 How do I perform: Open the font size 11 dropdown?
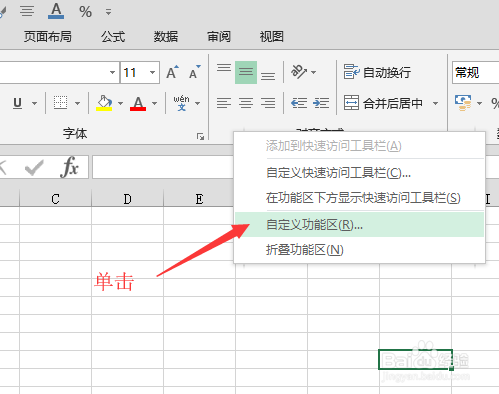click(152, 72)
